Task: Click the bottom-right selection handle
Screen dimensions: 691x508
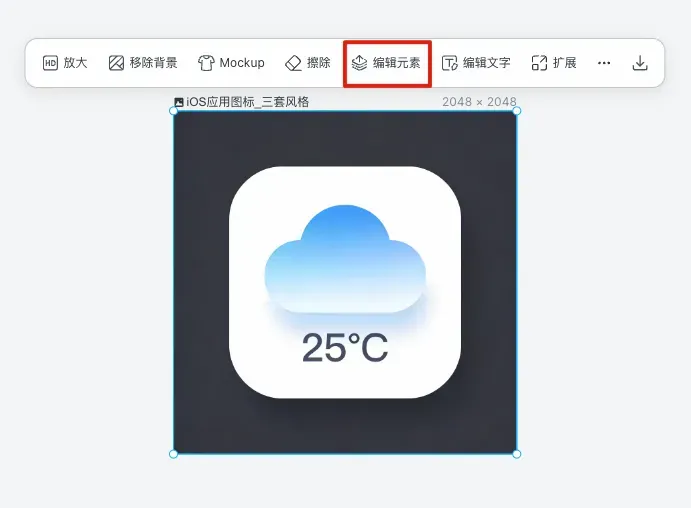Action: pos(517,454)
